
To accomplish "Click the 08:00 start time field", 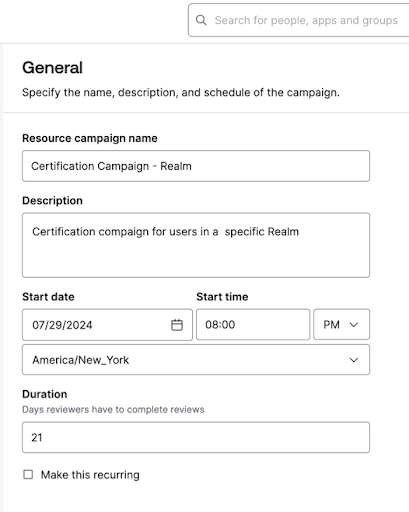I will pos(253,324).
